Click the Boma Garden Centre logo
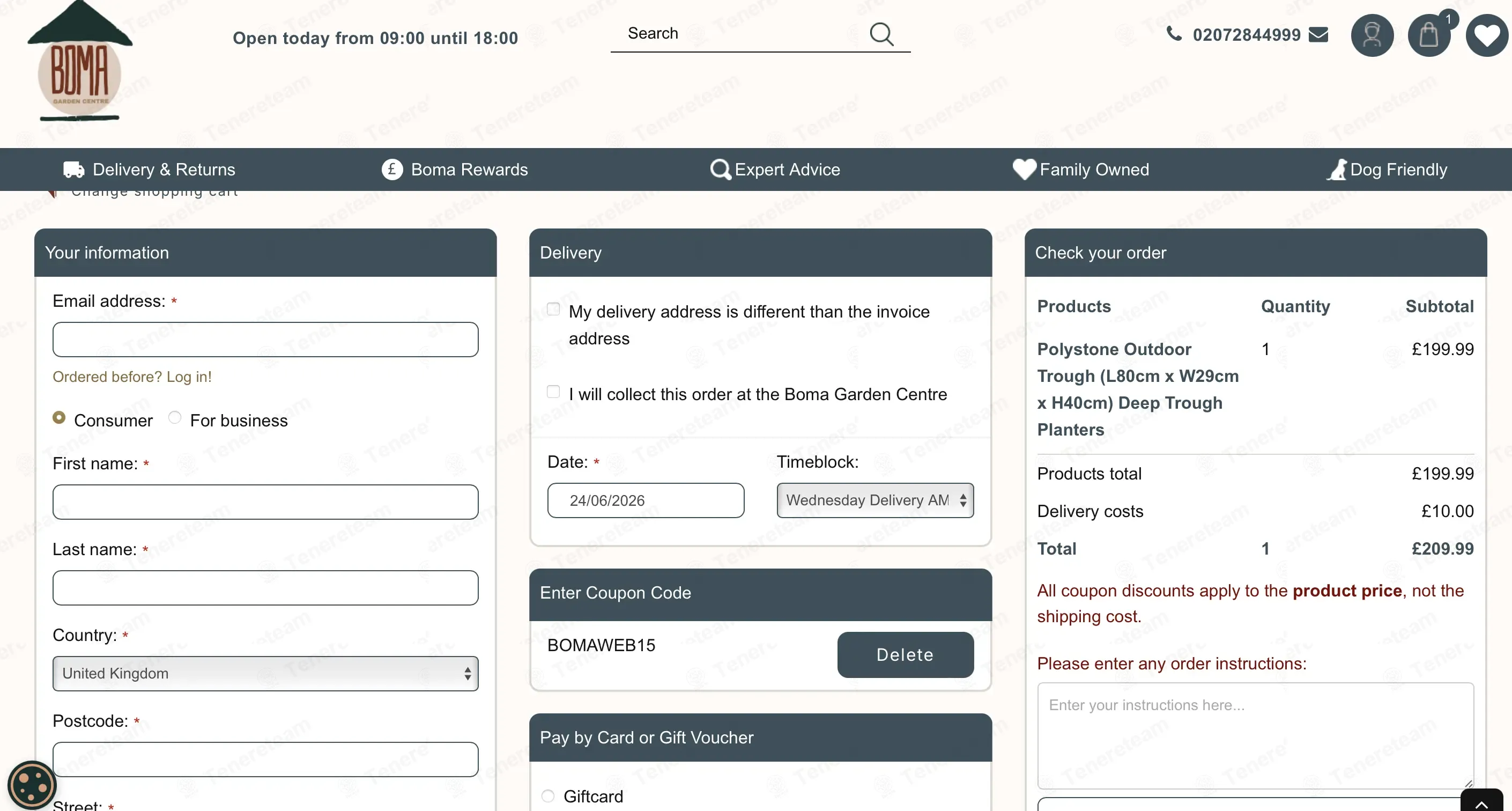 [80, 61]
